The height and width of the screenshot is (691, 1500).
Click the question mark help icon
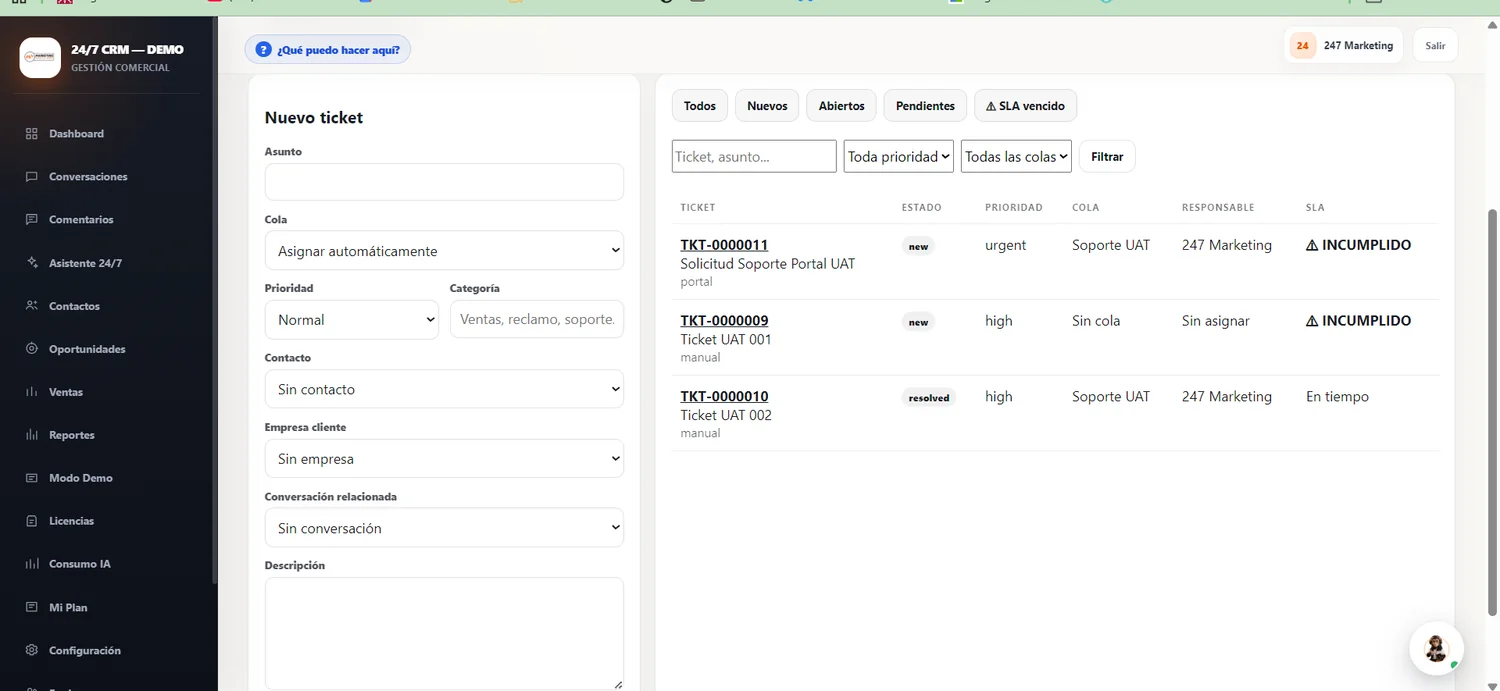pos(263,50)
